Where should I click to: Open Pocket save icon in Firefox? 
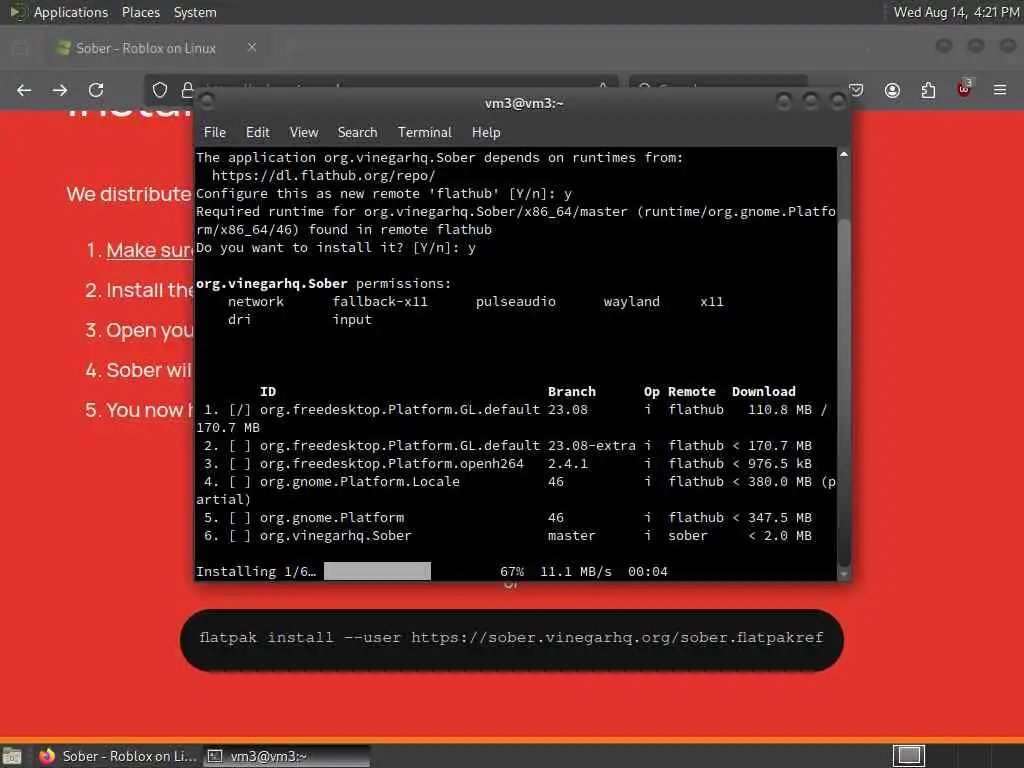[856, 90]
